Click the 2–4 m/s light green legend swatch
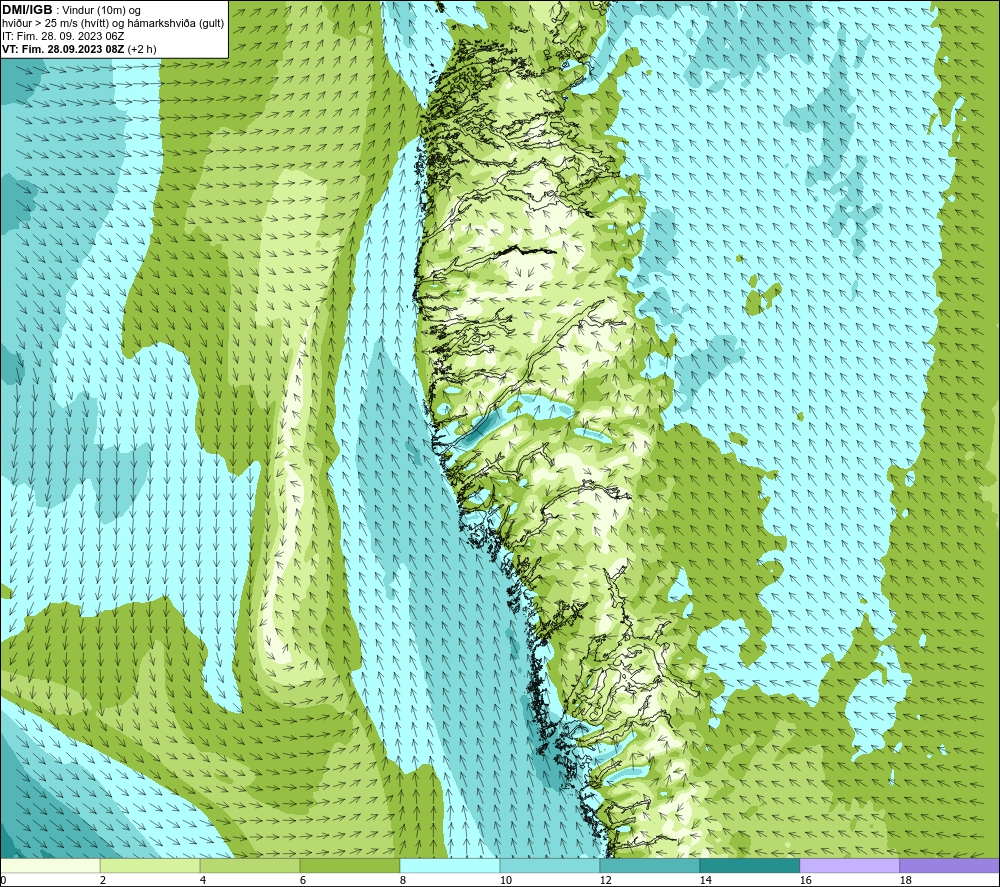 (150, 865)
